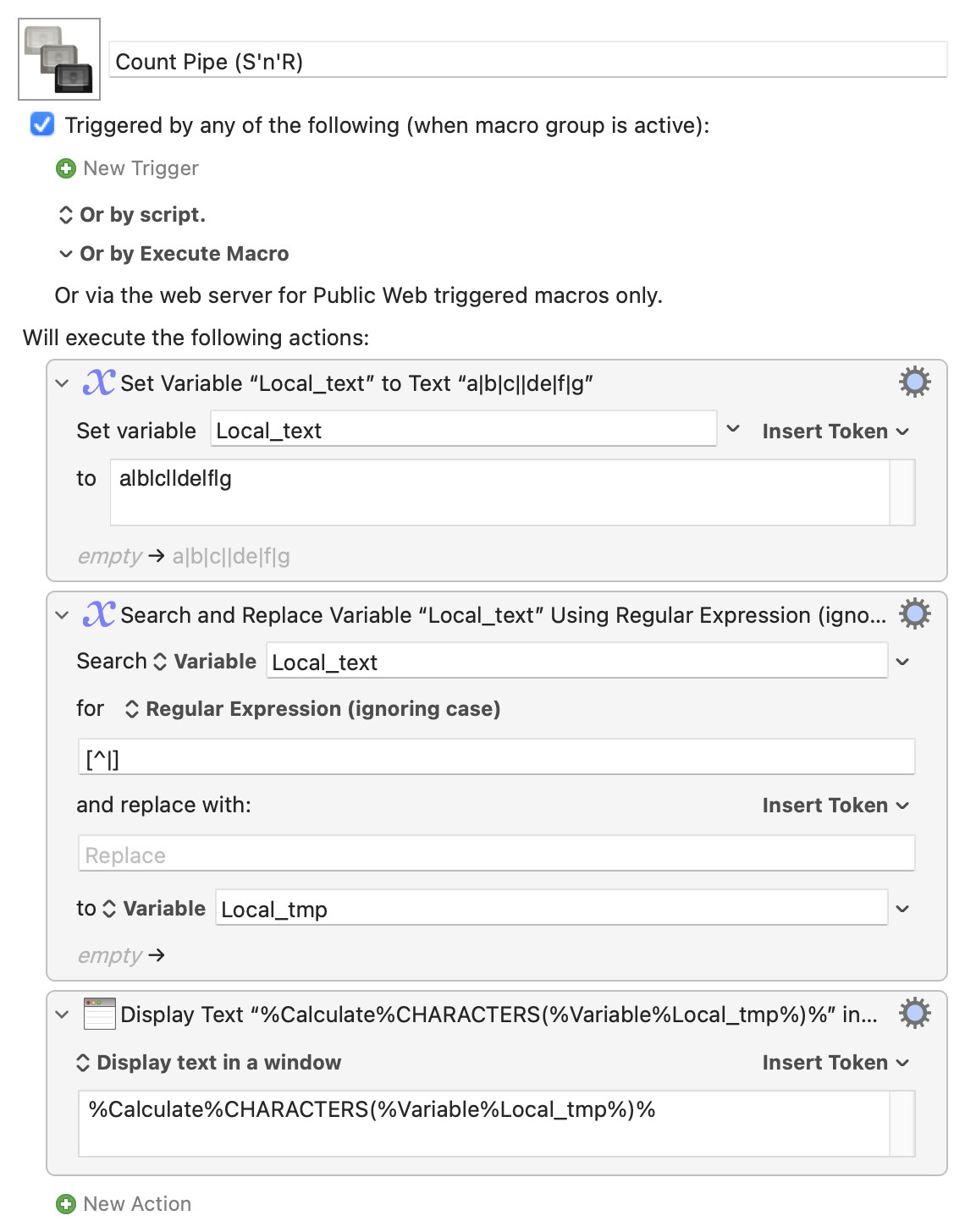
Task: Click Insert Token beside and replace with
Action: tap(835, 806)
